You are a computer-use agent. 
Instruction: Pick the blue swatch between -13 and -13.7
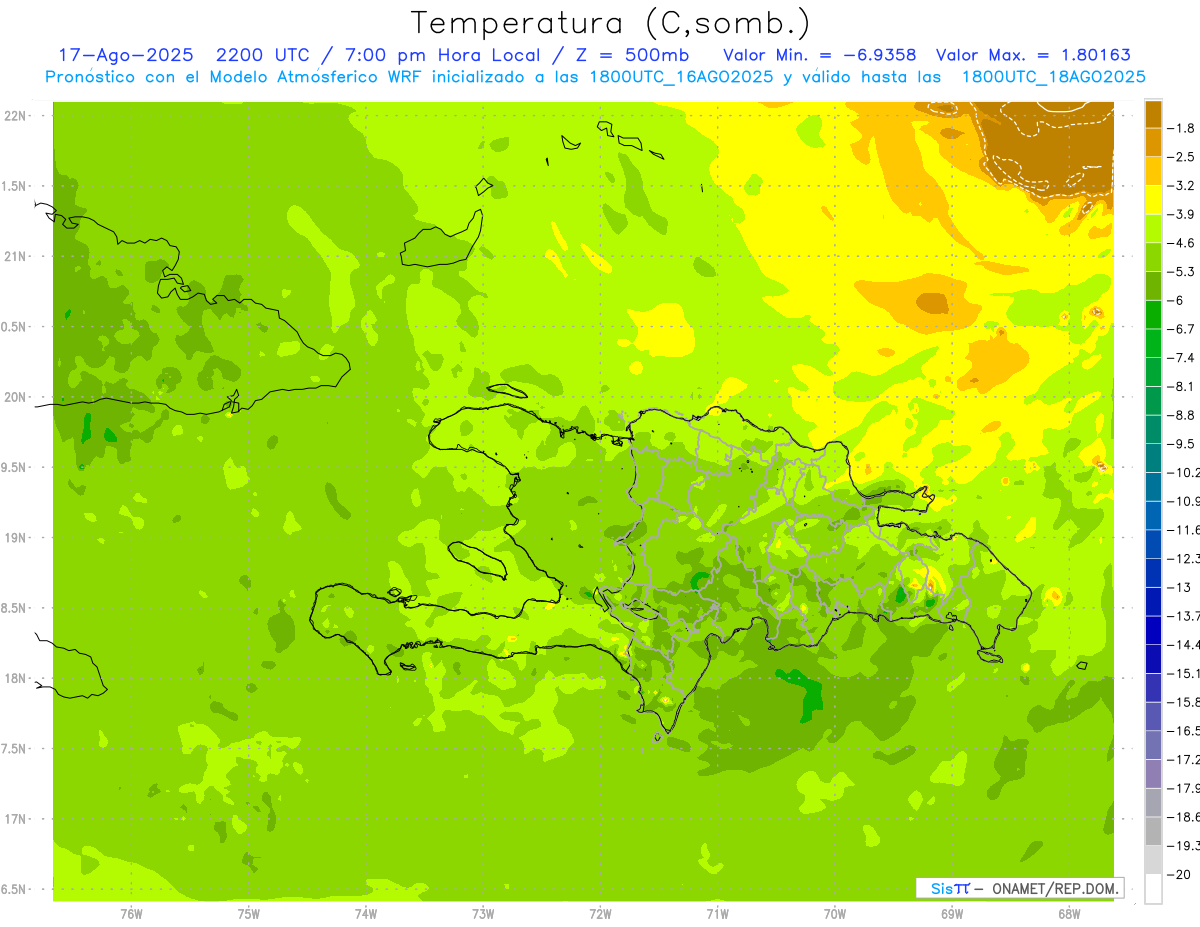point(1153,602)
